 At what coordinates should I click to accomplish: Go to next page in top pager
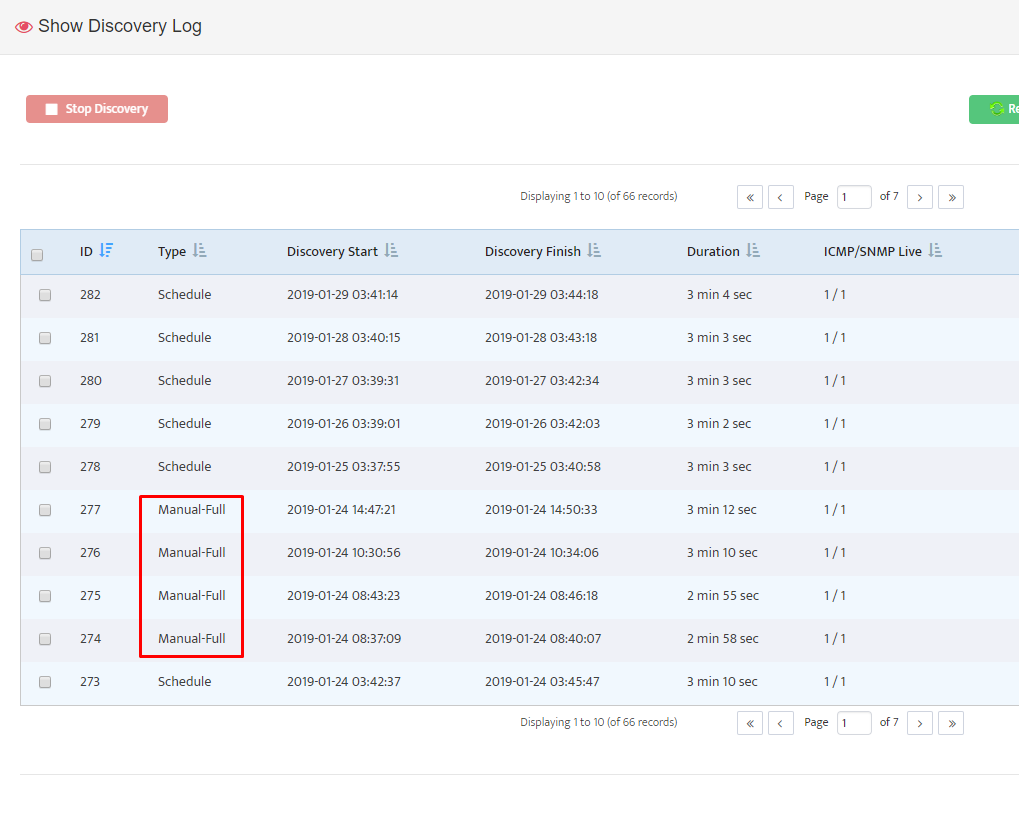(920, 197)
